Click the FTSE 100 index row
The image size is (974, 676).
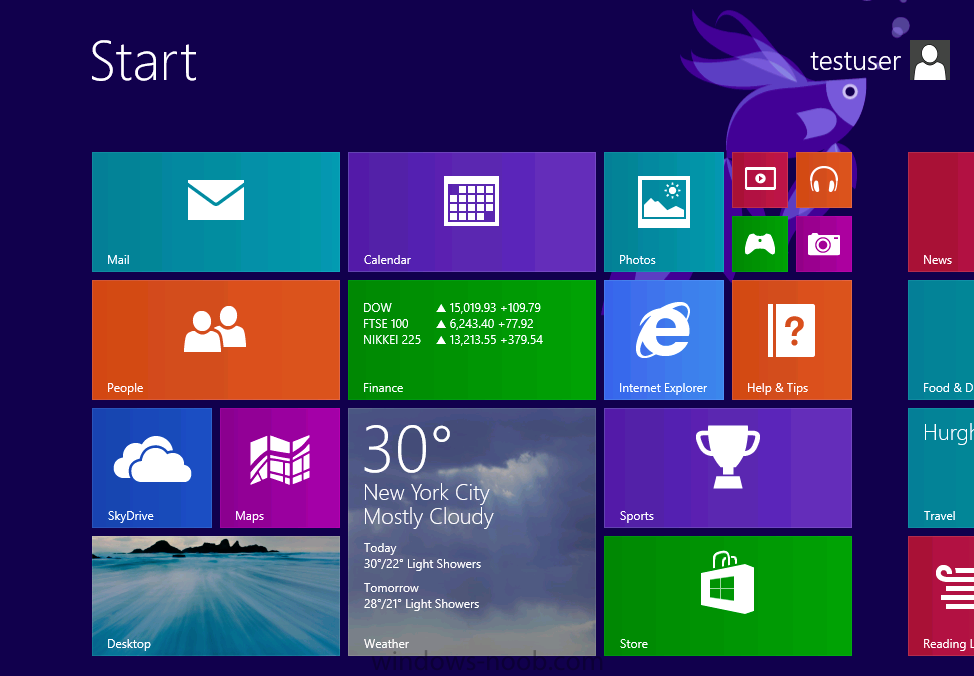448,324
